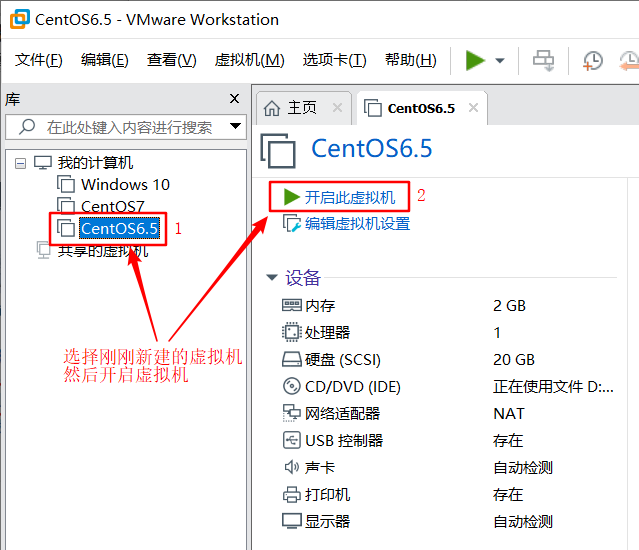Click the library search input field
Screen dimensions: 639x550
(126, 127)
